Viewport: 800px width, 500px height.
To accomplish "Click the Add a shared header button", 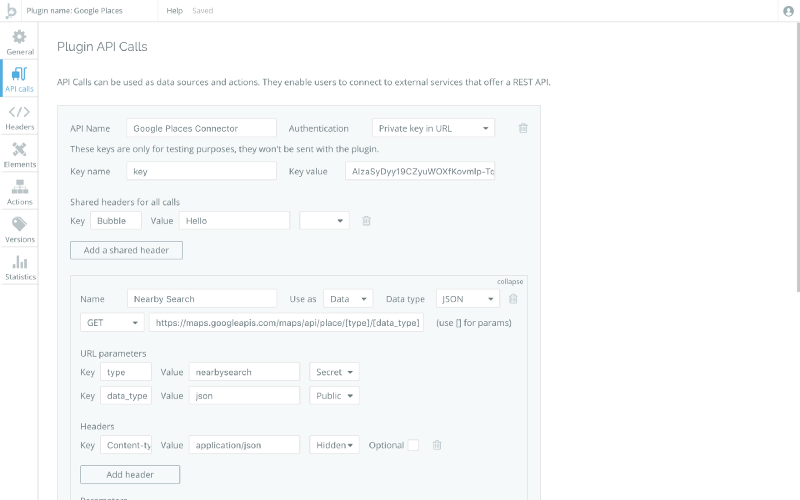I will point(126,249).
